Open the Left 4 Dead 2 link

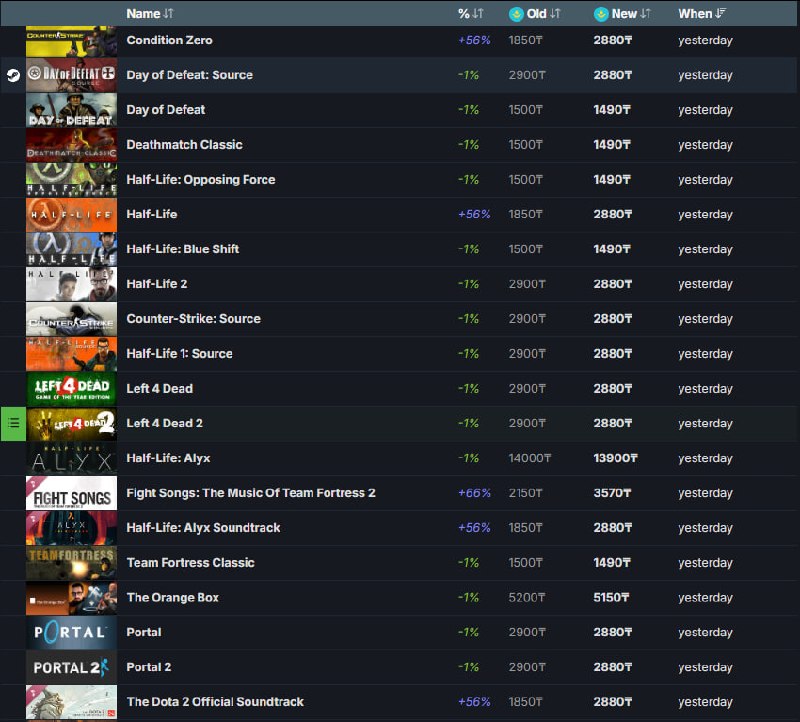[x=165, y=424]
